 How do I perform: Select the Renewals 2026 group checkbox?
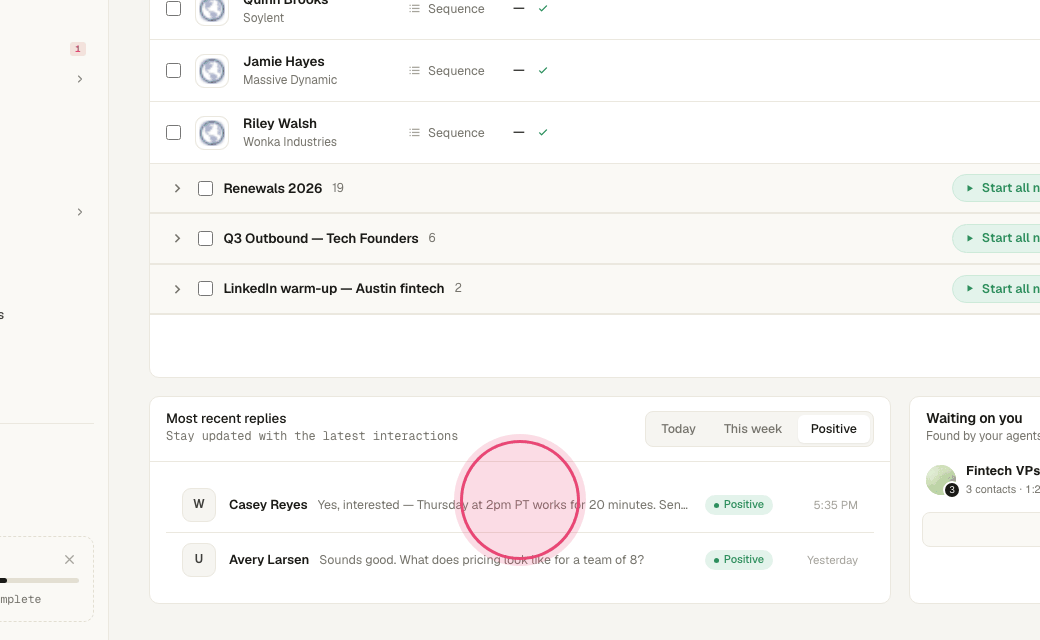pyautogui.click(x=206, y=188)
